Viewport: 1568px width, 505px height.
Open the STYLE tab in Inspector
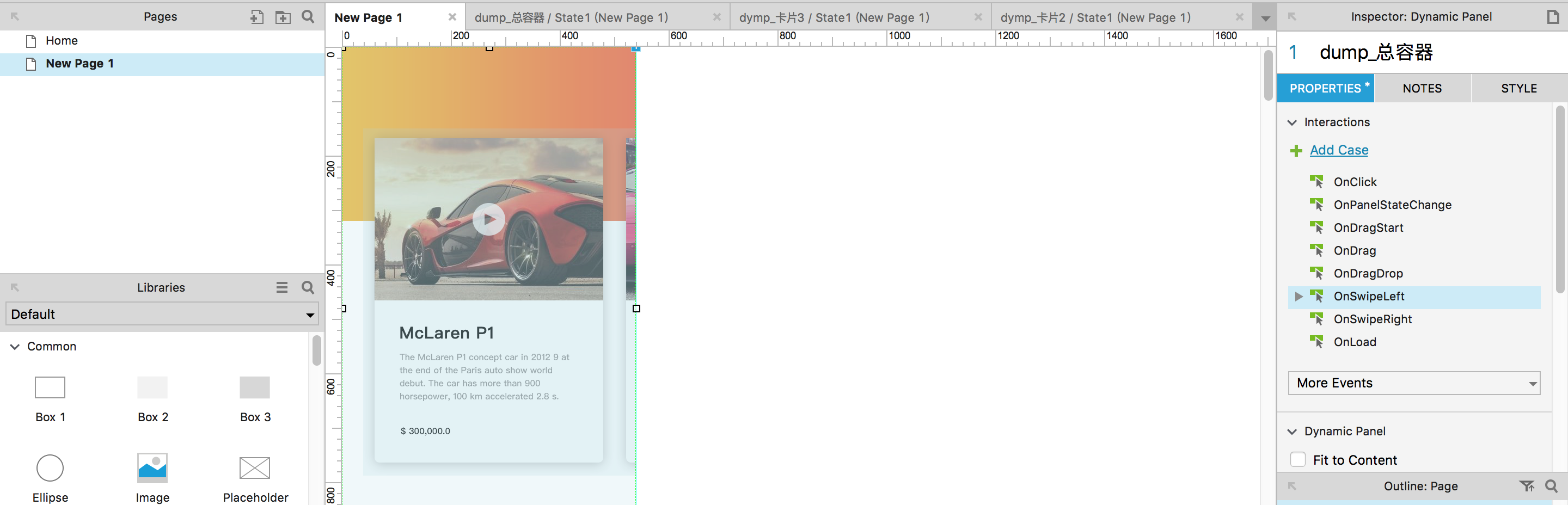point(1518,88)
